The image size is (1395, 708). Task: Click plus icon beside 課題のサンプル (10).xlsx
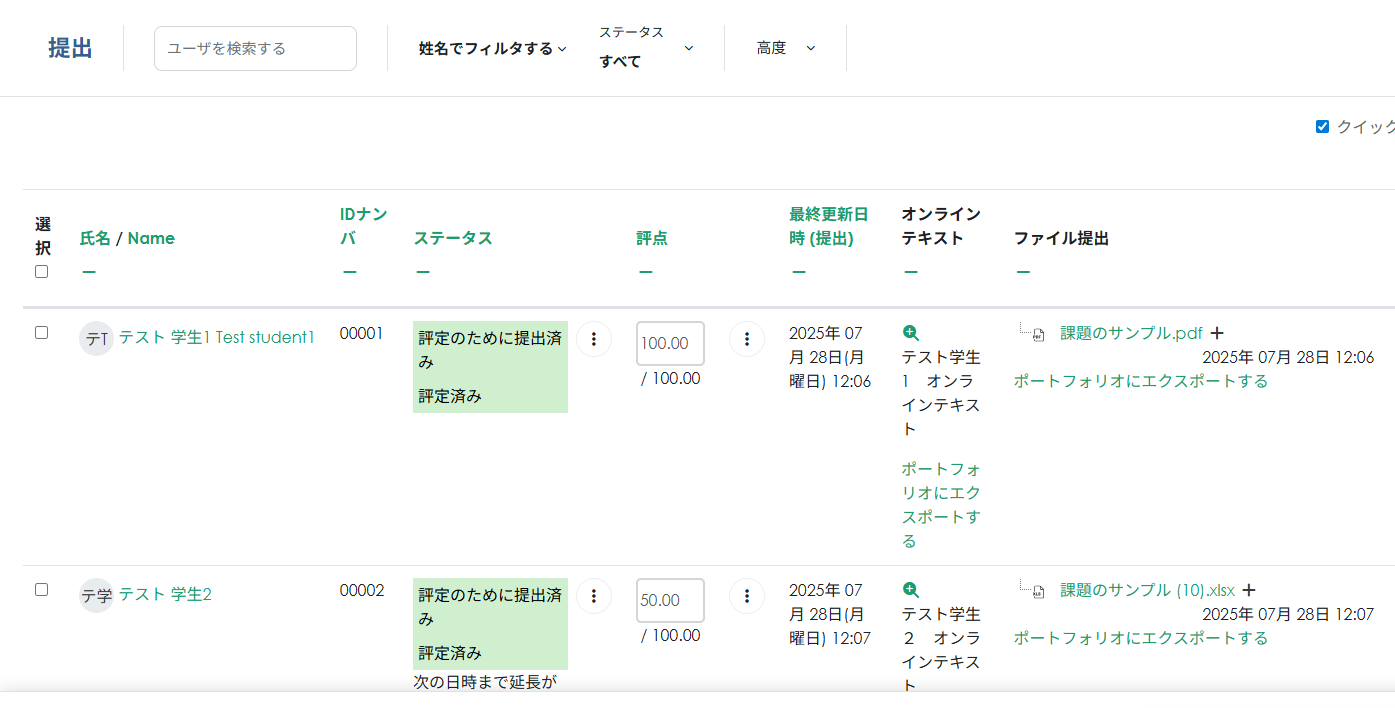click(x=1248, y=590)
